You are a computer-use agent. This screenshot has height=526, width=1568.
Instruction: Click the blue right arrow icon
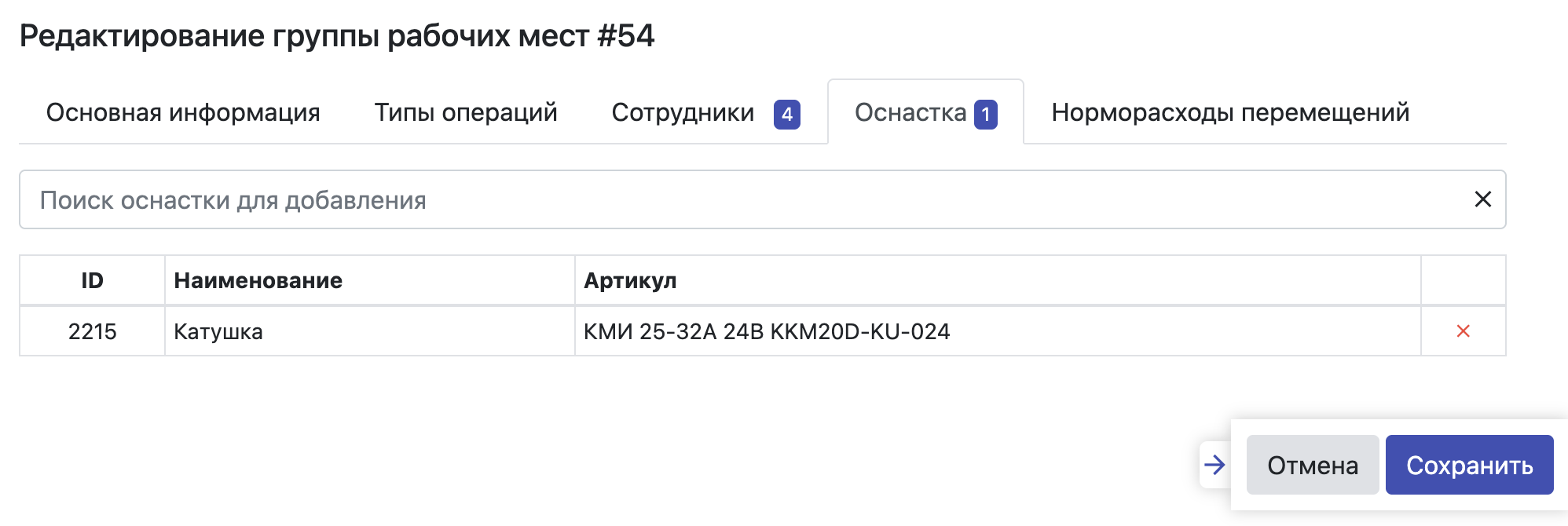[x=1214, y=465]
